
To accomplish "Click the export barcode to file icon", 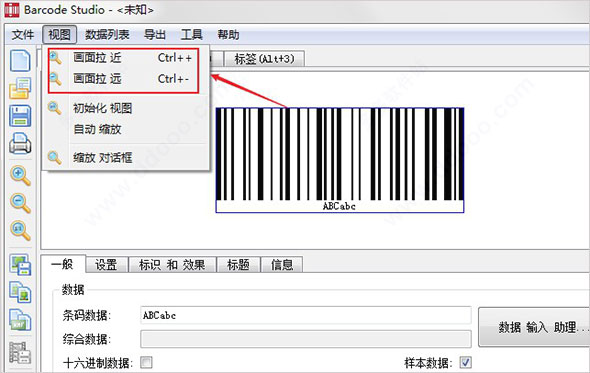I will [x=20, y=265].
